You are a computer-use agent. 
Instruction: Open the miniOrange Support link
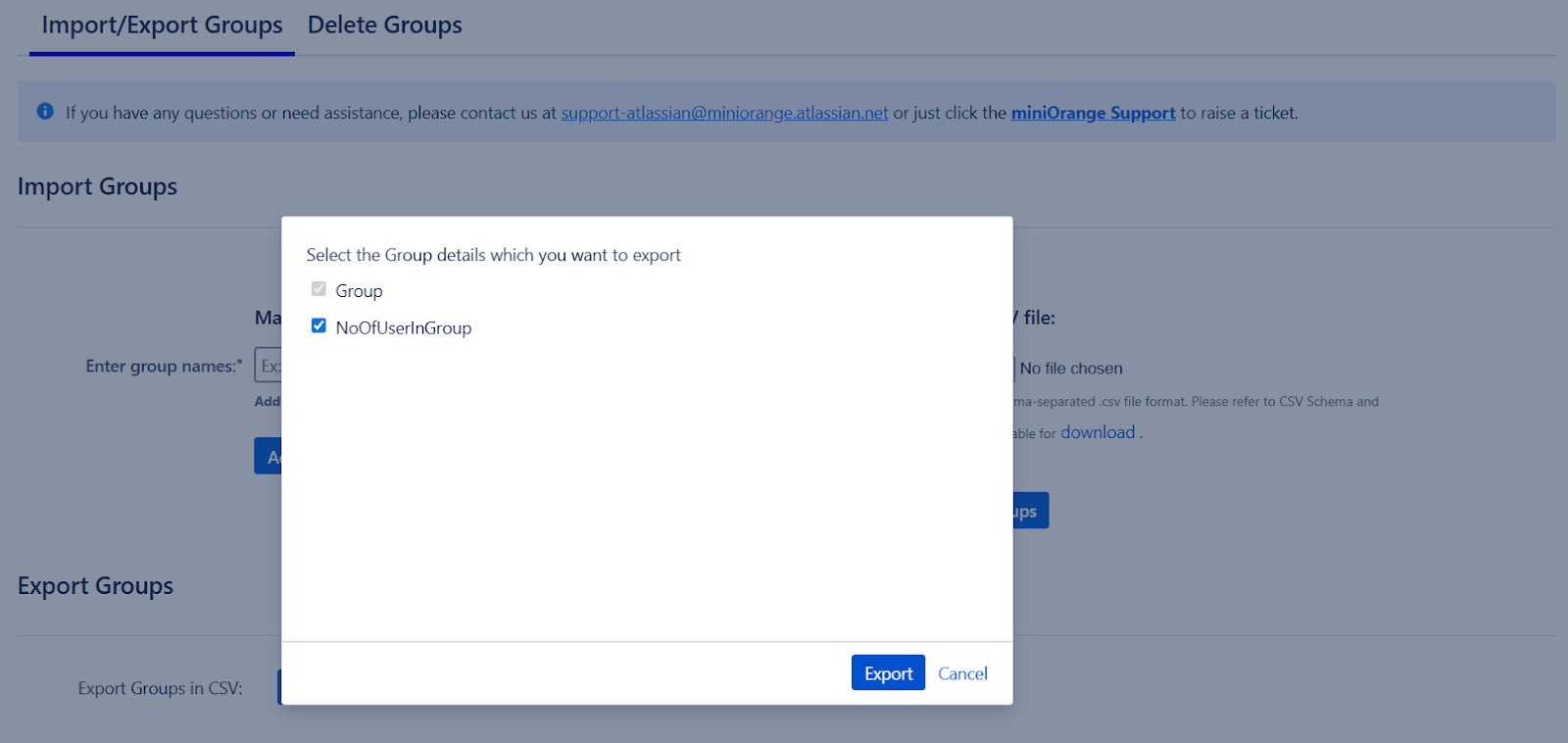click(1093, 113)
